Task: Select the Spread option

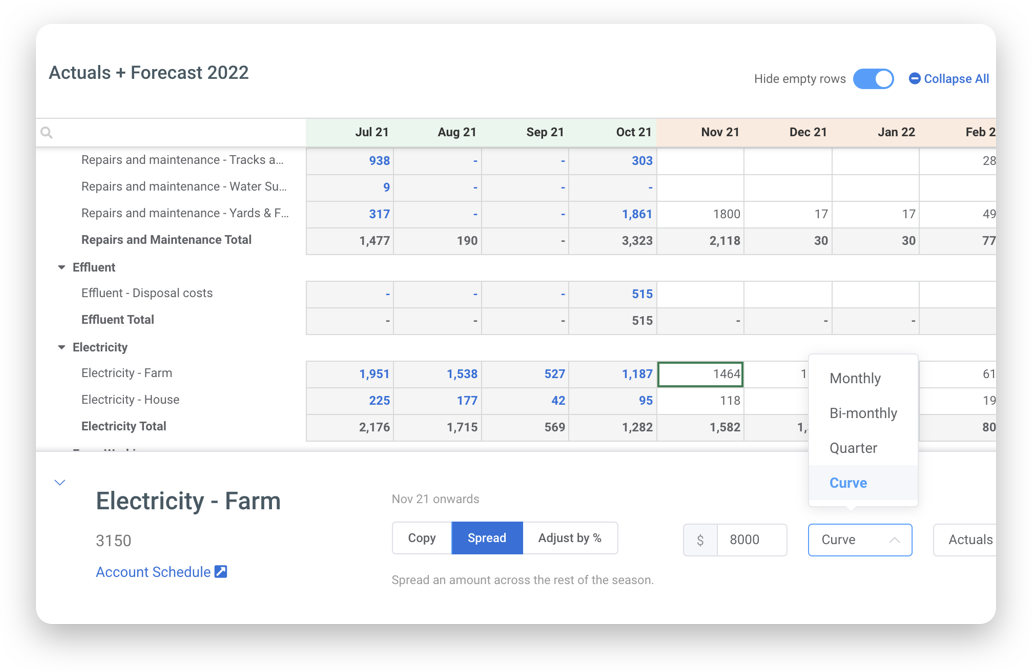Action: point(487,538)
